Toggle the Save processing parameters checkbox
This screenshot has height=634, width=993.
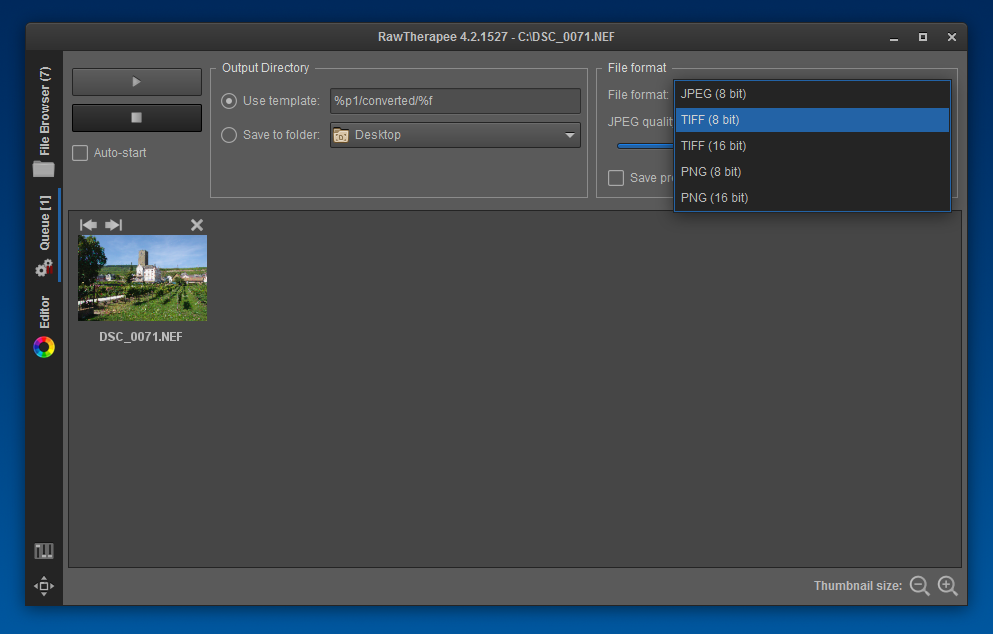click(x=616, y=178)
